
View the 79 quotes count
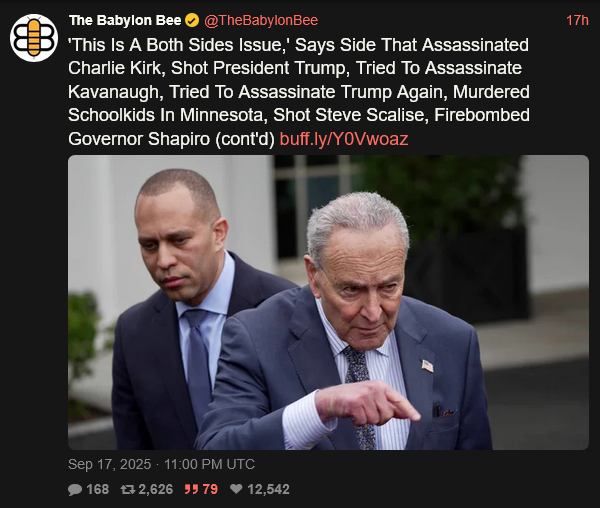(210, 489)
